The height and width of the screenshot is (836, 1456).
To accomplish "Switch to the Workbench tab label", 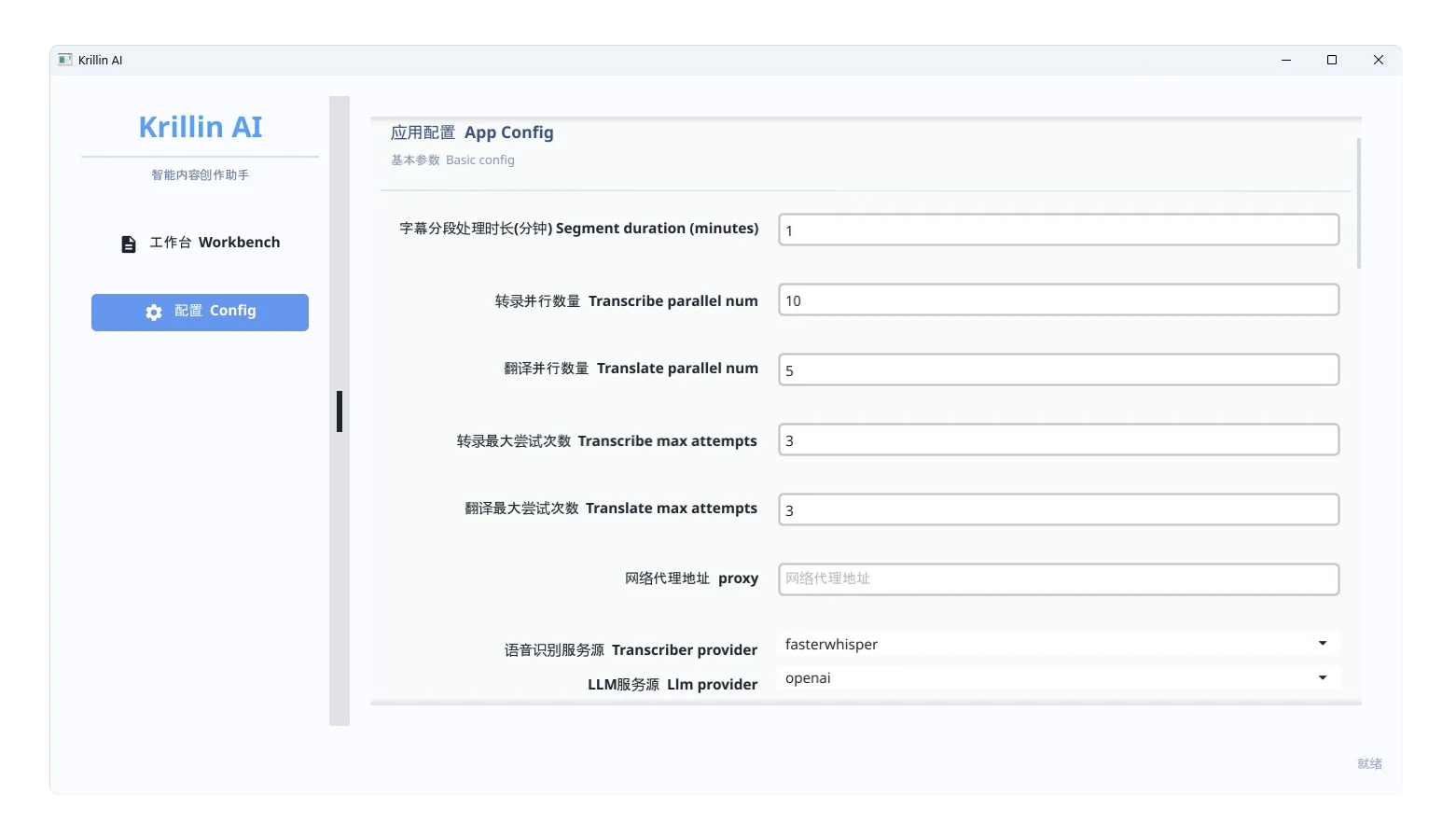I will (x=215, y=243).
